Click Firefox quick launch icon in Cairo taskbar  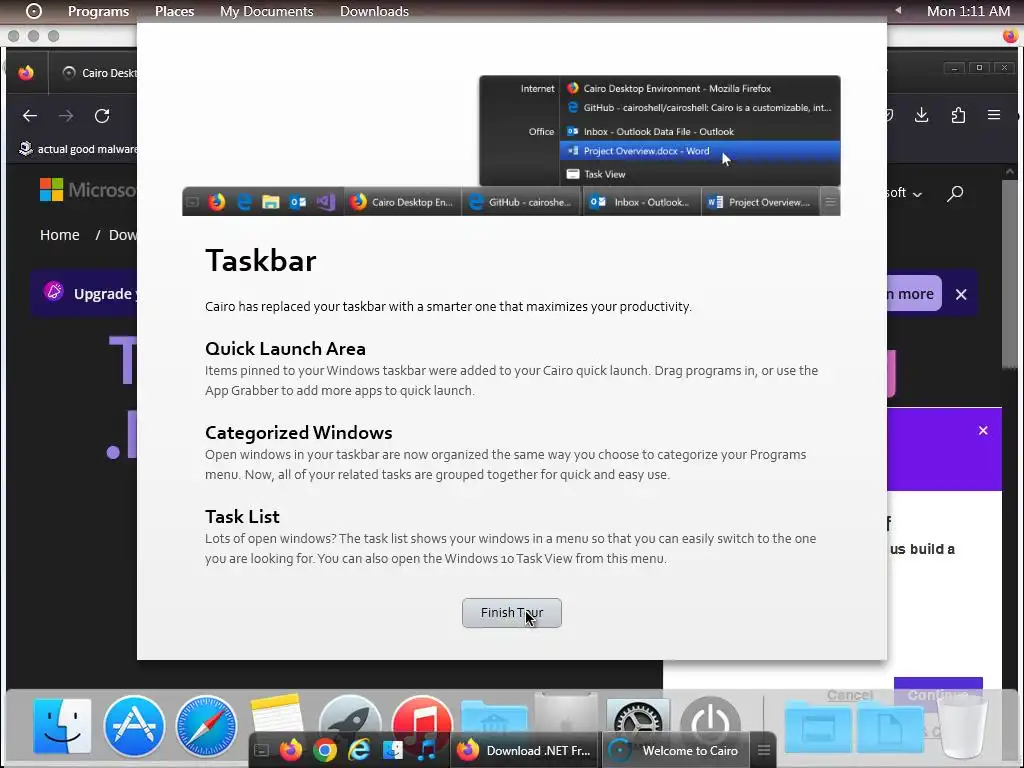(x=291, y=750)
